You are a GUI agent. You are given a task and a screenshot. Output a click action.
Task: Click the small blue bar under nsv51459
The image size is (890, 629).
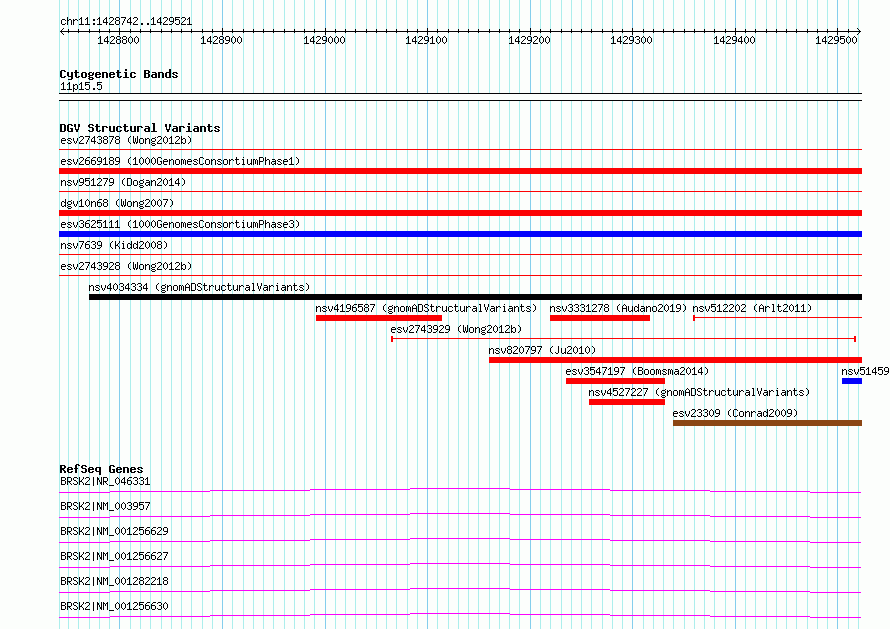click(x=851, y=381)
